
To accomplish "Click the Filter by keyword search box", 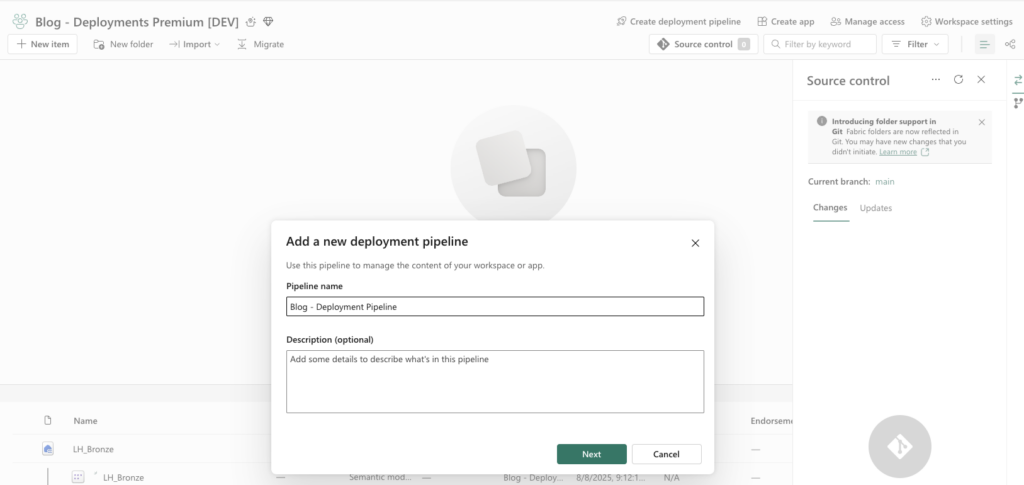I will (820, 44).
